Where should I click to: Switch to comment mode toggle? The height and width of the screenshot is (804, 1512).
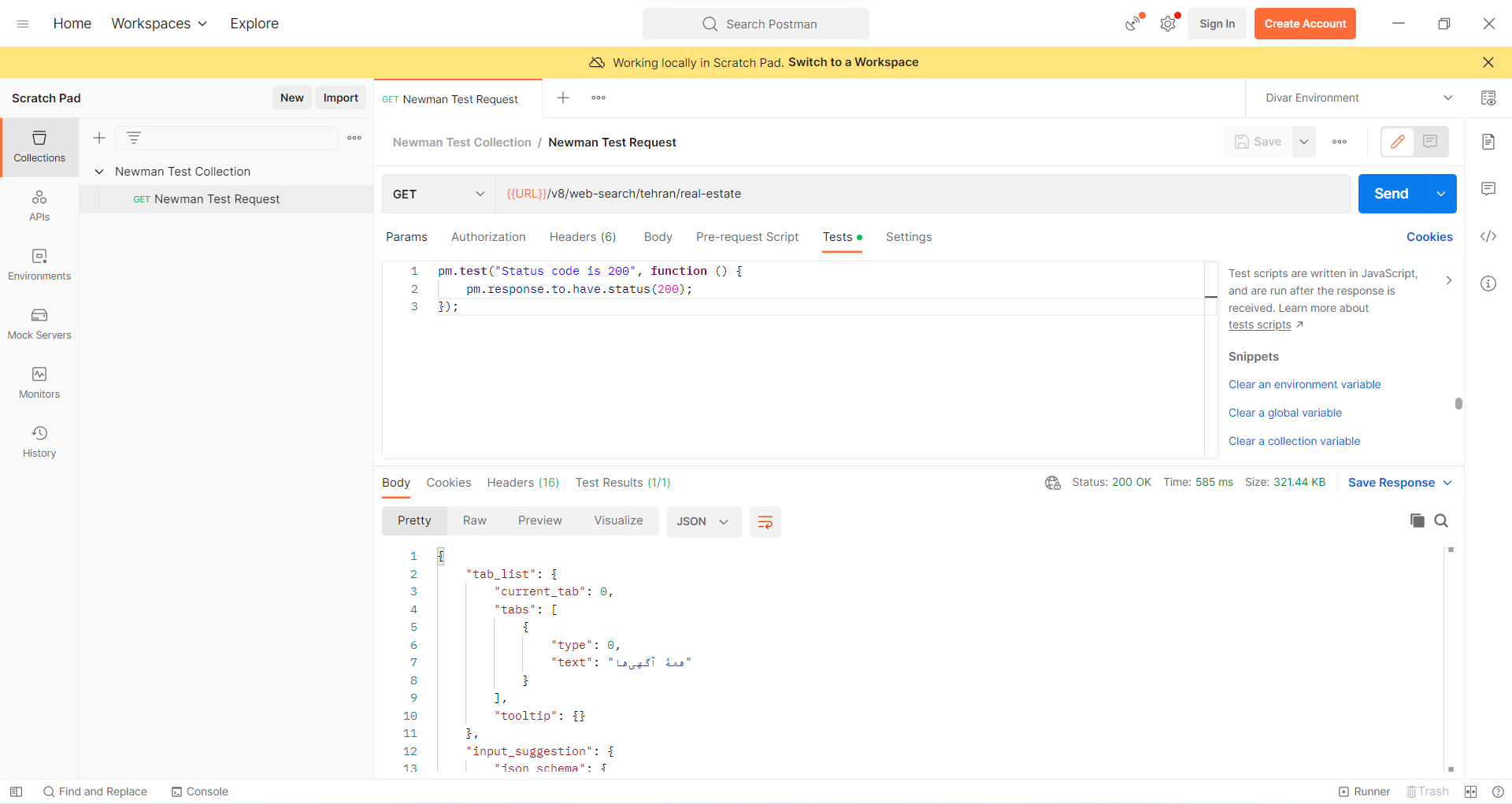pyautogui.click(x=1431, y=142)
